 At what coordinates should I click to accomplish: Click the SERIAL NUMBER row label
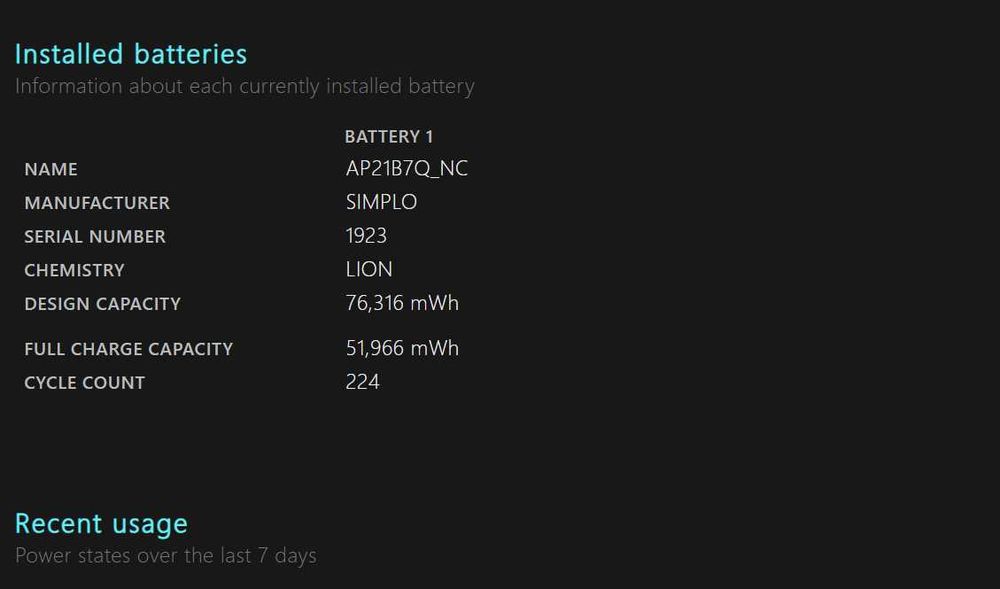[95, 236]
